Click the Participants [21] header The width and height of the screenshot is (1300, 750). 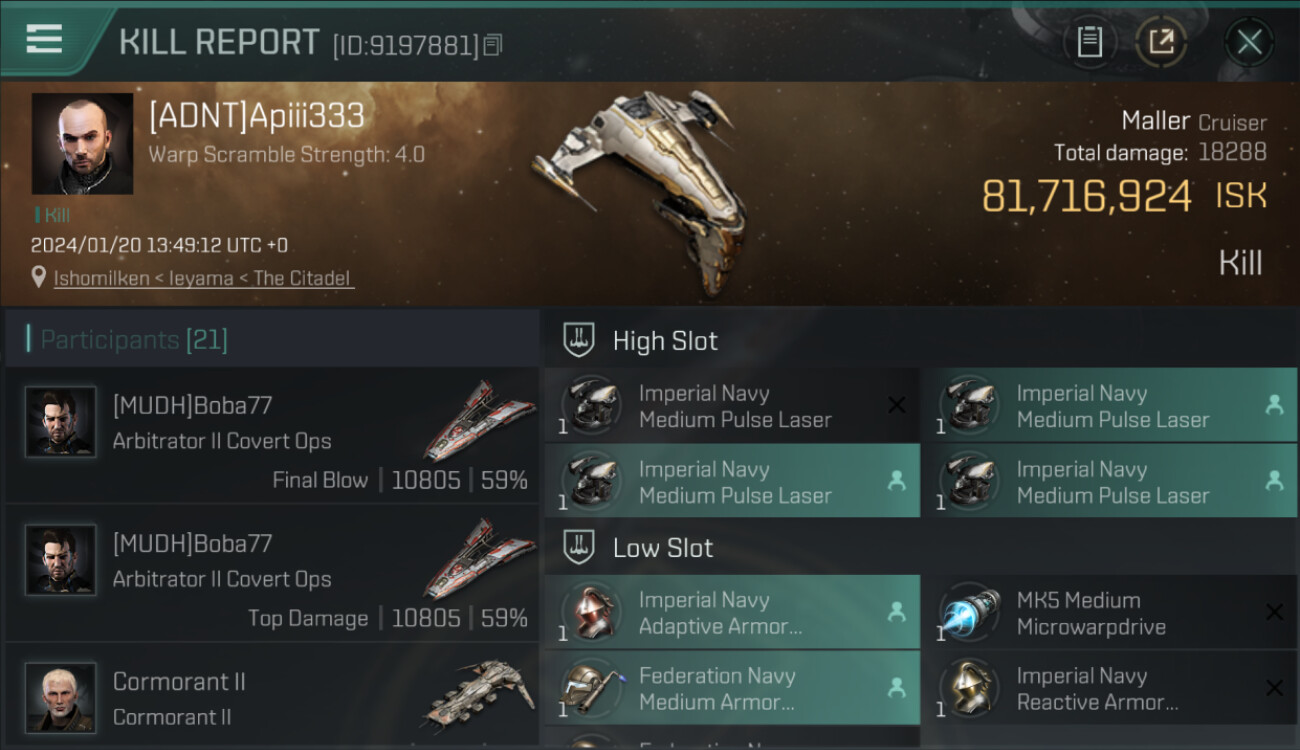(x=134, y=340)
